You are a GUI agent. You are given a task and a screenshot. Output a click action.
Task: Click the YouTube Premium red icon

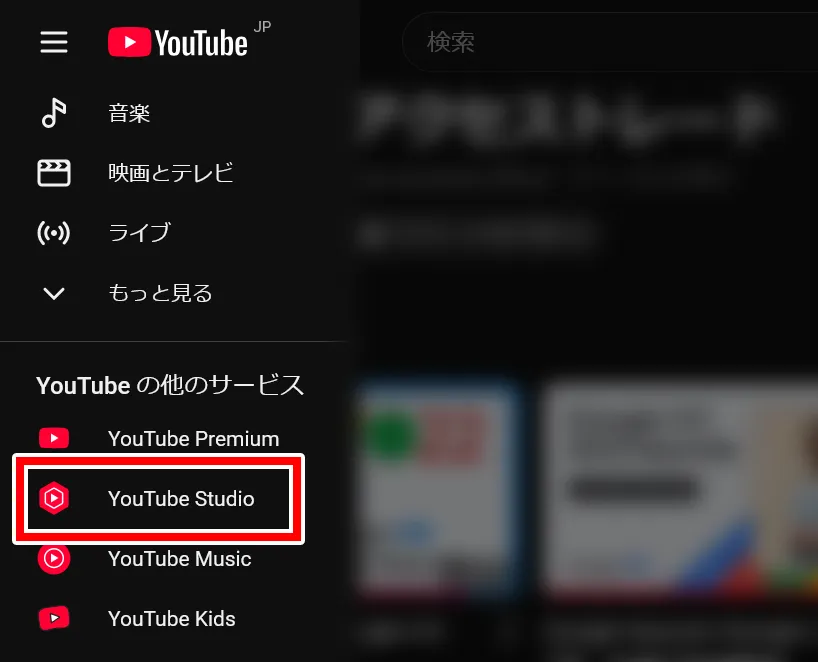[54, 438]
